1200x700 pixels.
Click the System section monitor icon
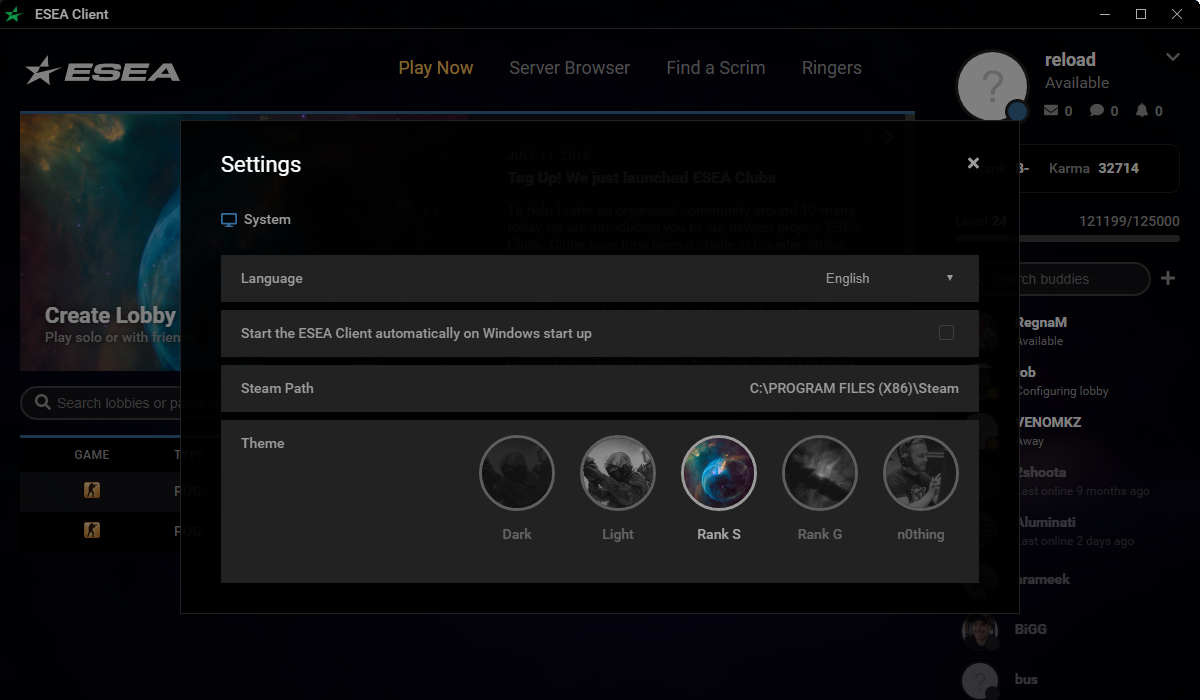coord(229,220)
